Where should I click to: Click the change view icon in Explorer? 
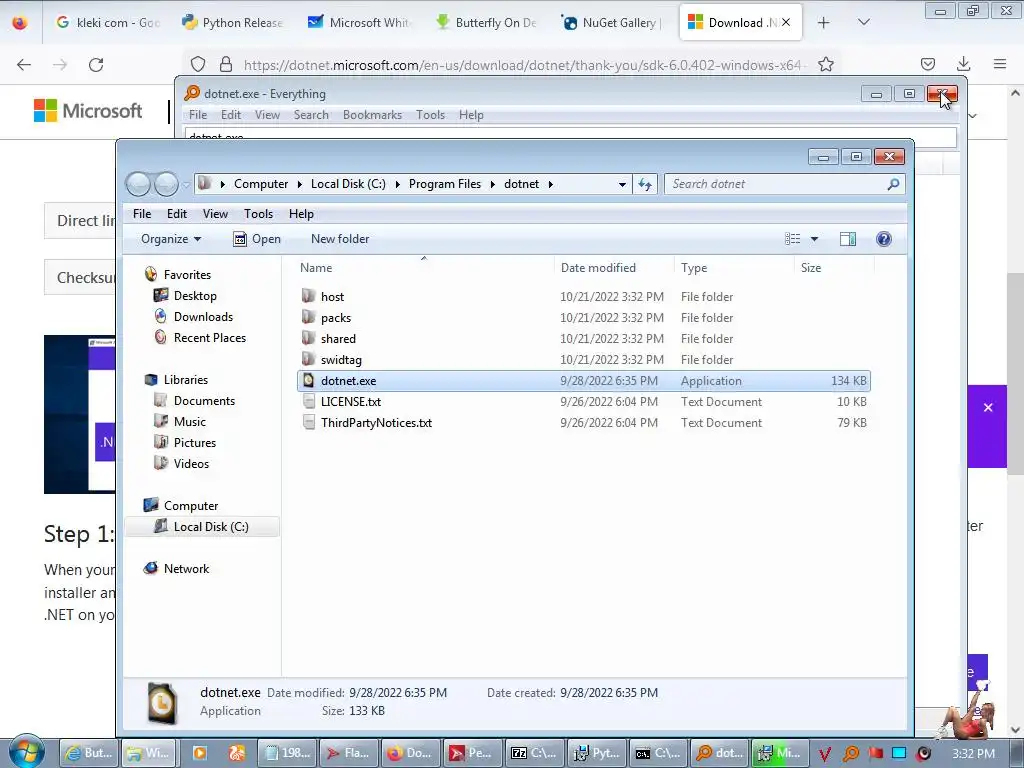792,239
